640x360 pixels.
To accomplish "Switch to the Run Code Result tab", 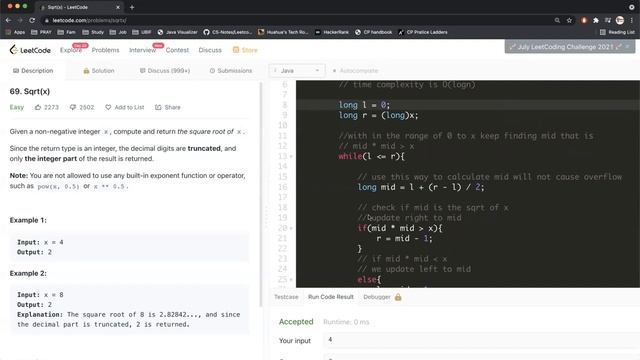I will pos(331,297).
